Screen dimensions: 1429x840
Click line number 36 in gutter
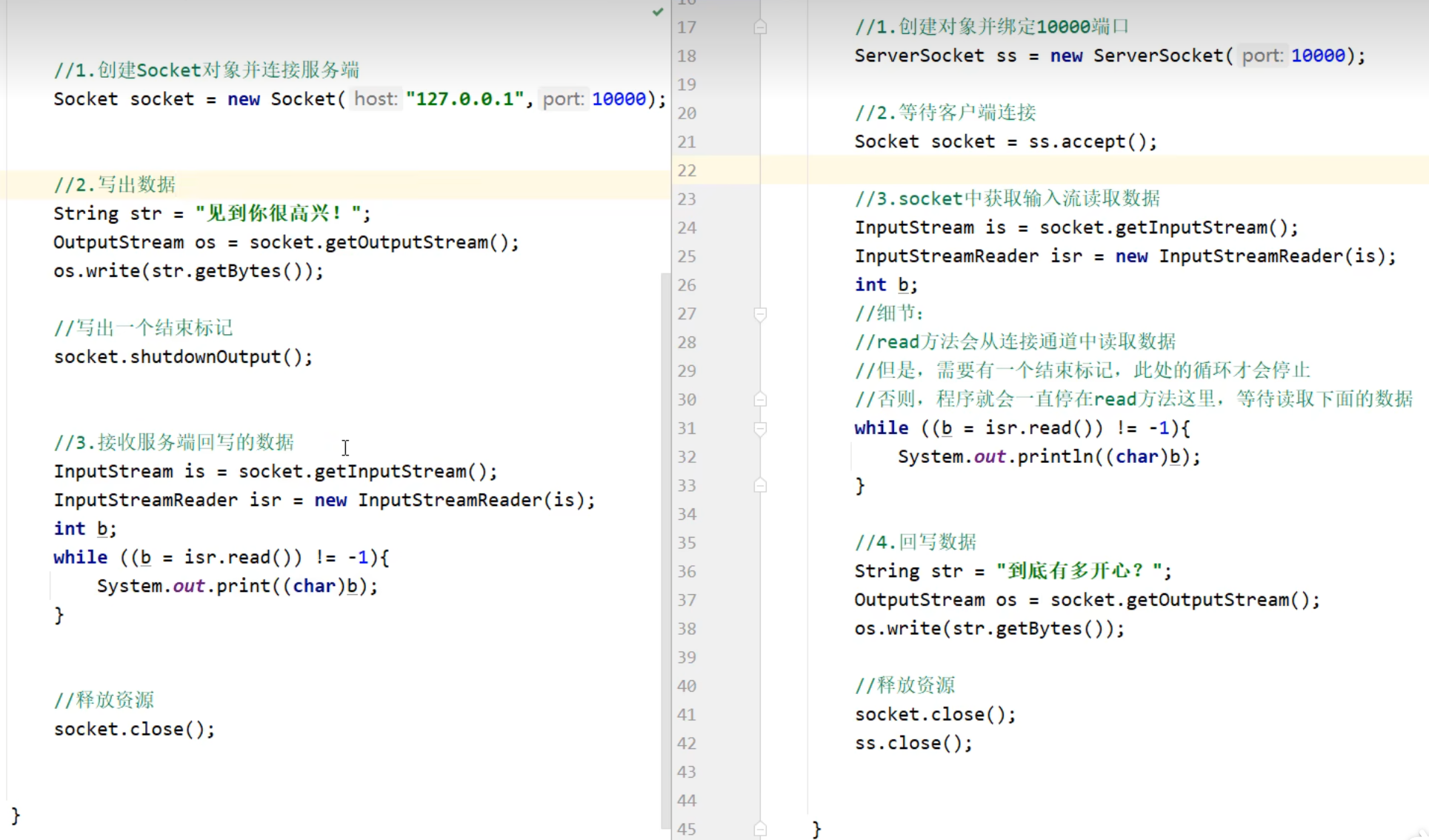tap(687, 572)
